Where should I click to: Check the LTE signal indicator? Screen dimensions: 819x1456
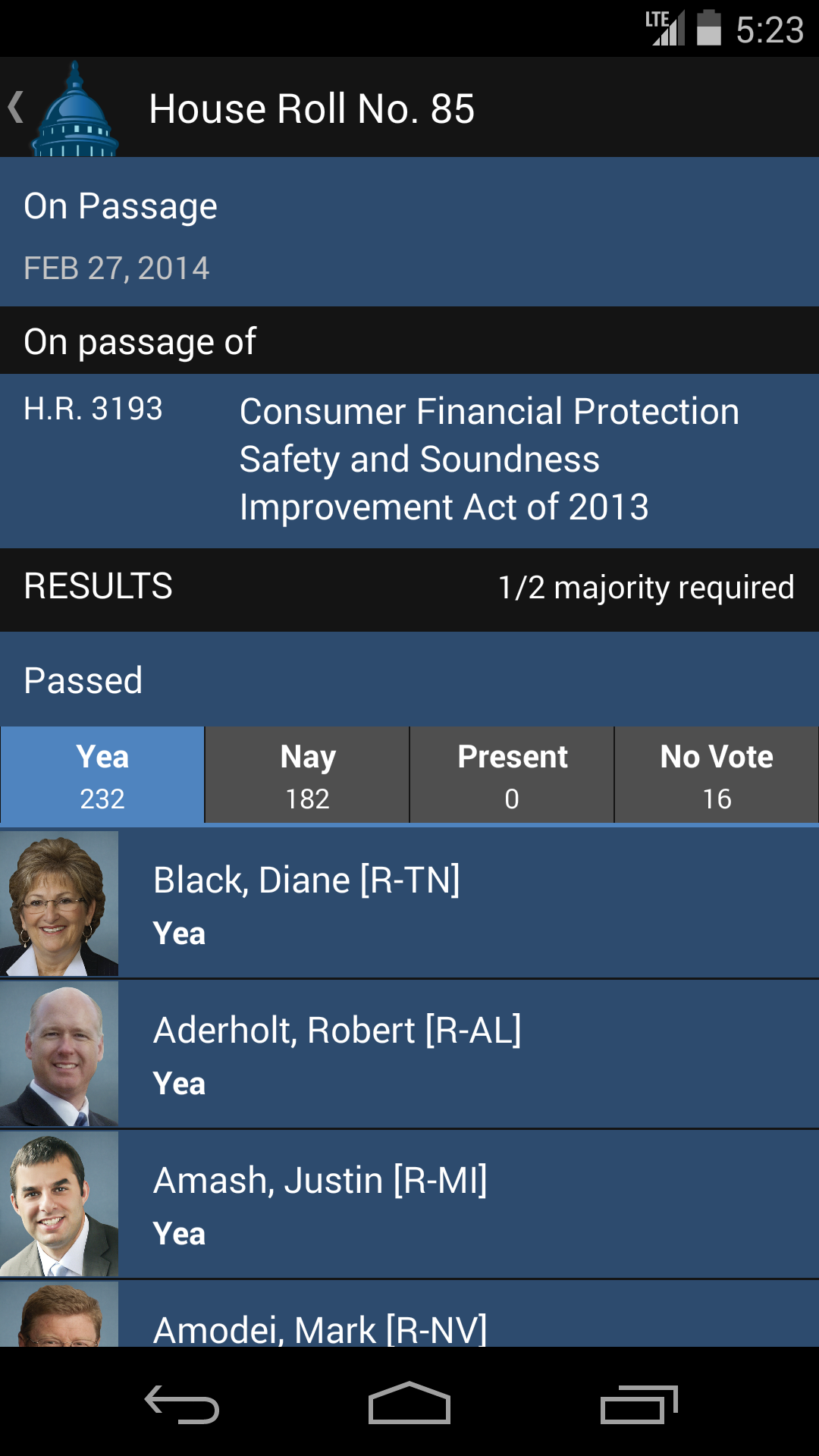click(665, 28)
